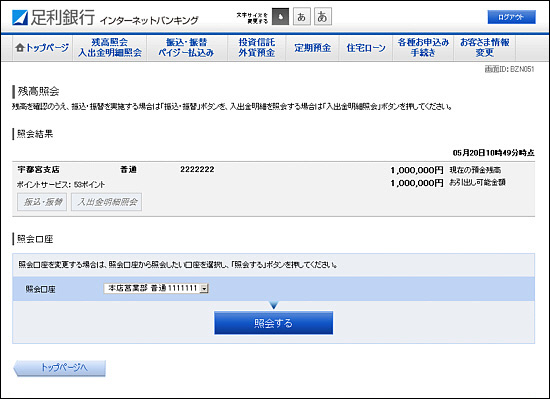Open 投資信託 外貨預金 menu
This screenshot has height=399, width=550.
coord(256,48)
